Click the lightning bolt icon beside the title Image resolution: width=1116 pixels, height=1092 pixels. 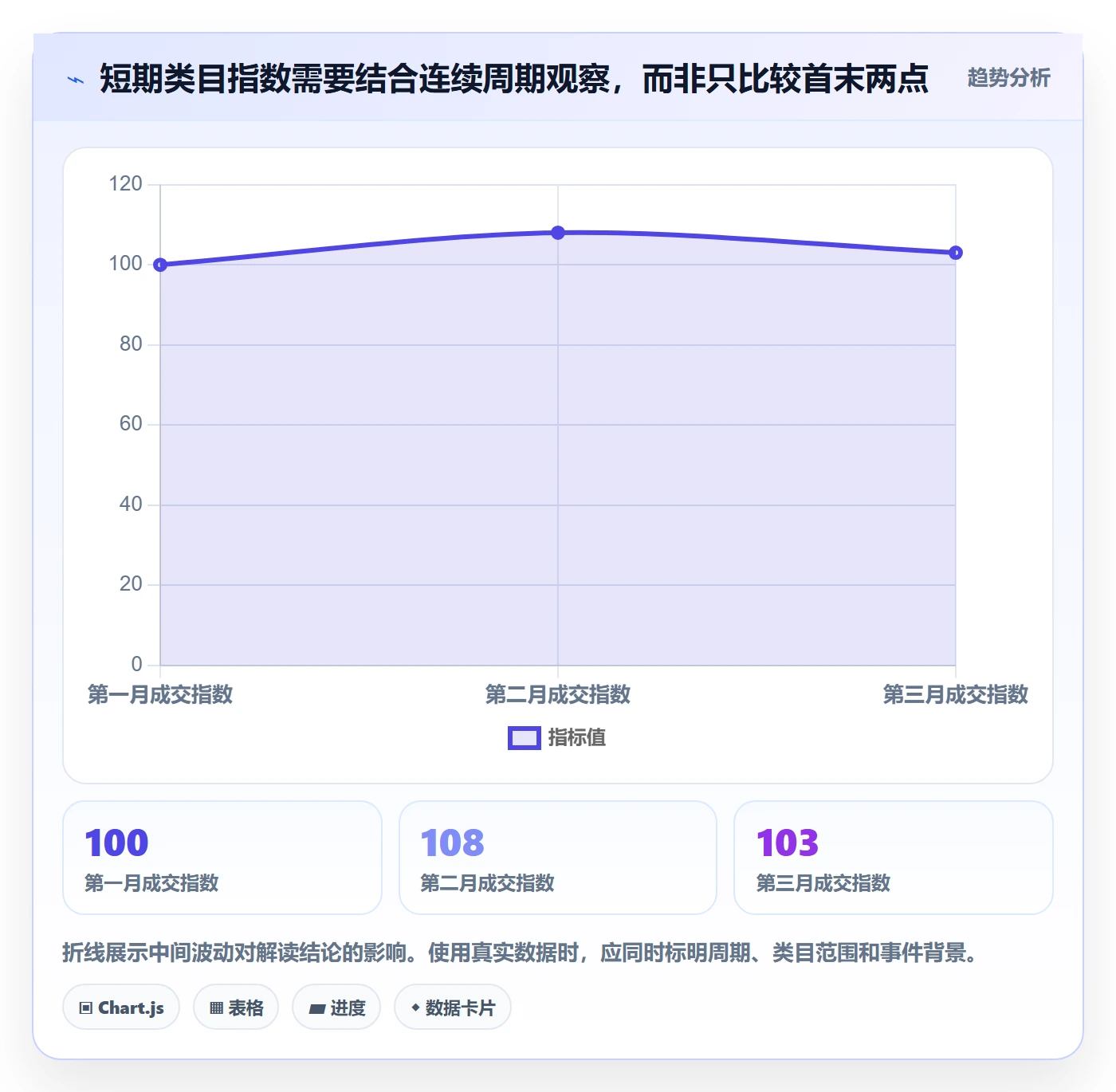(76, 80)
